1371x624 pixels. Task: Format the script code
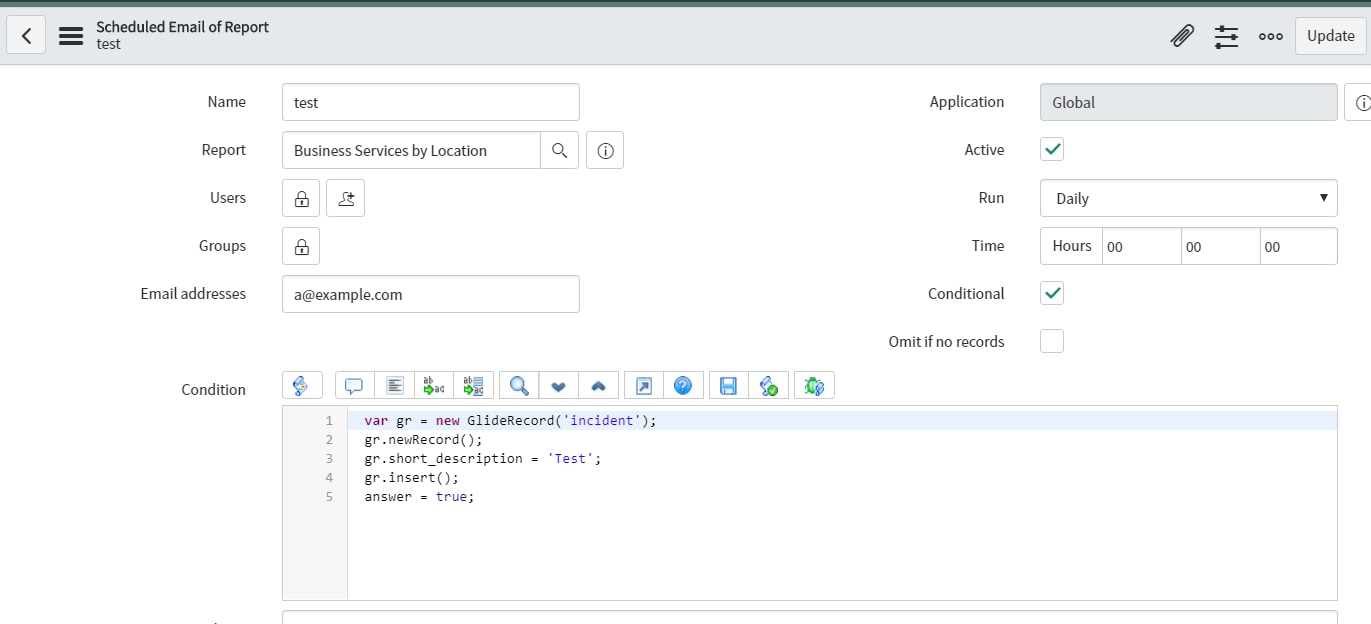tap(394, 385)
